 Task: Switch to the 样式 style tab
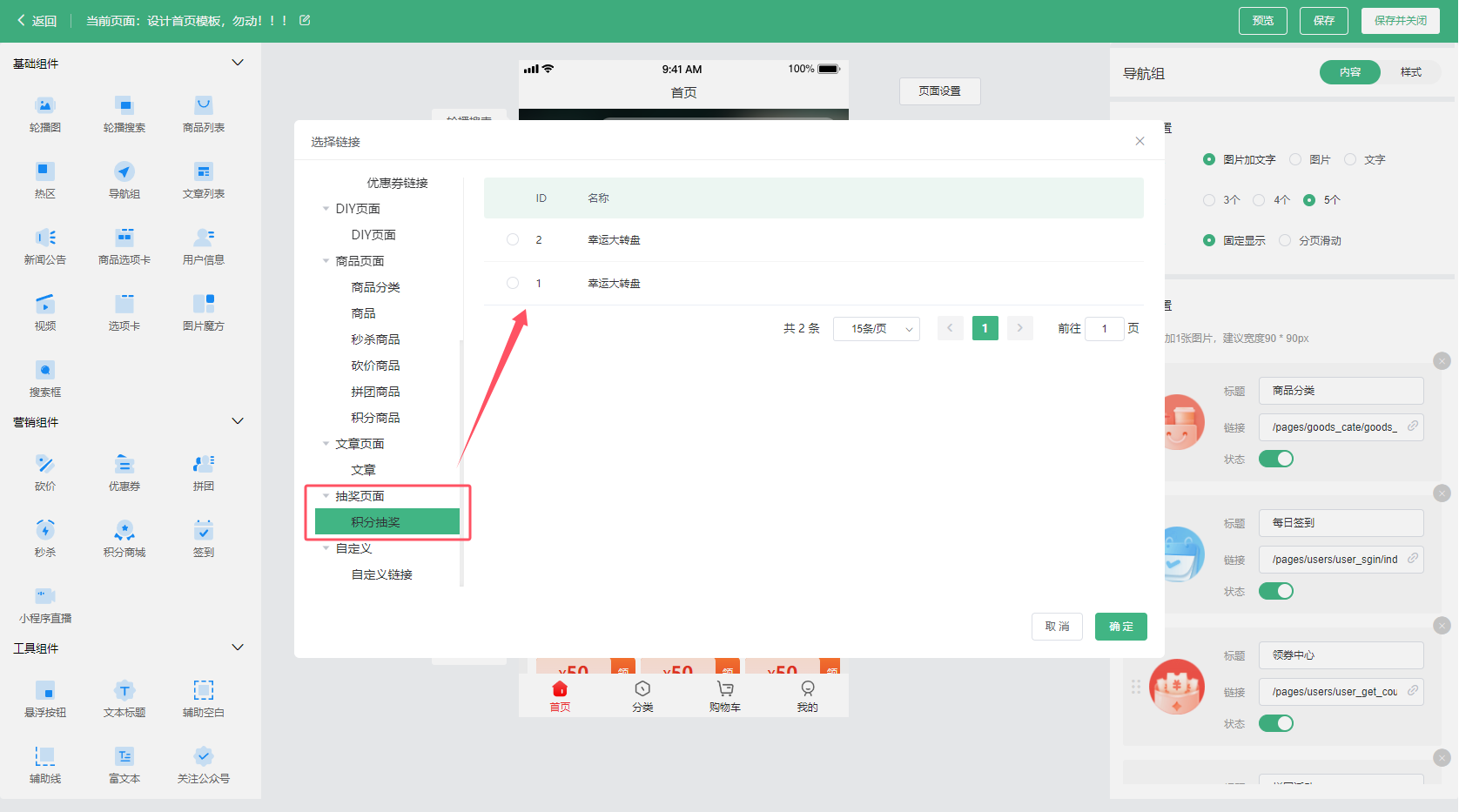[x=1411, y=72]
